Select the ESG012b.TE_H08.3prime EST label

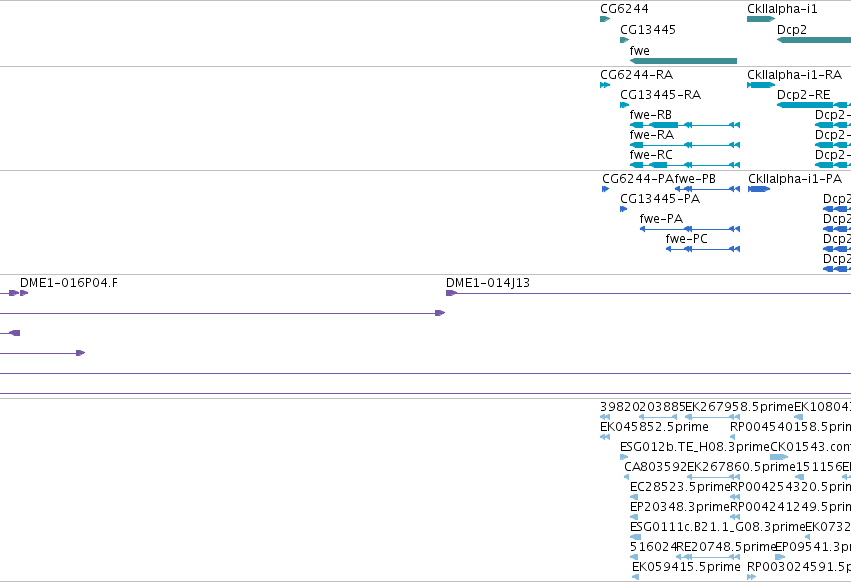click(x=695, y=447)
